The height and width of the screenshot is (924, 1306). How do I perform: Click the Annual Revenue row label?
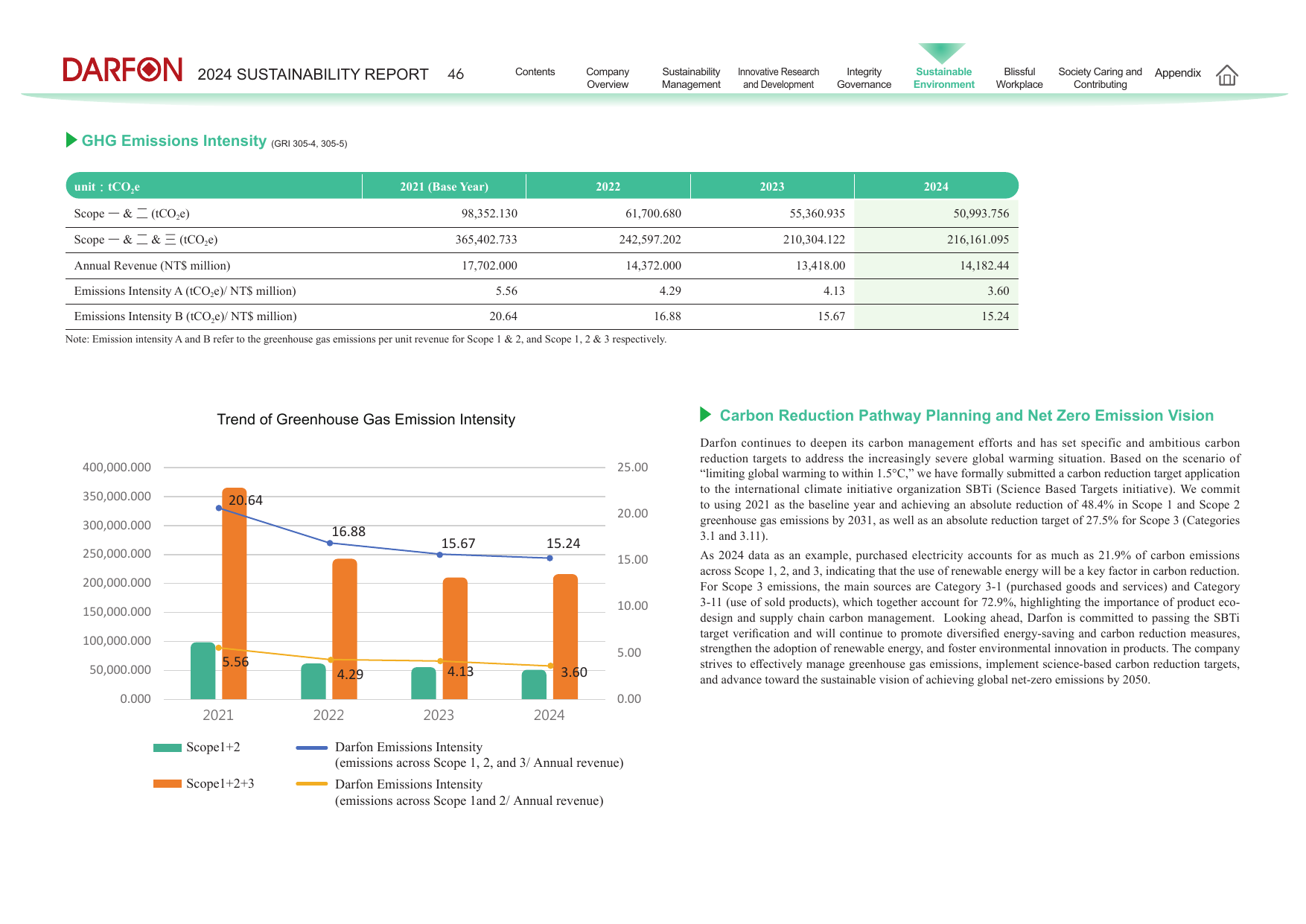point(152,266)
